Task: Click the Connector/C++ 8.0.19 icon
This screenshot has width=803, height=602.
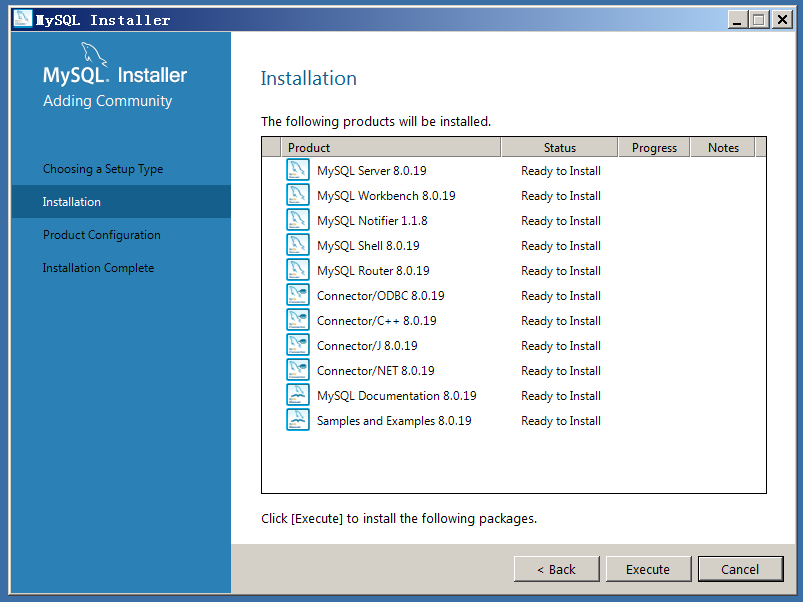Action: point(298,320)
